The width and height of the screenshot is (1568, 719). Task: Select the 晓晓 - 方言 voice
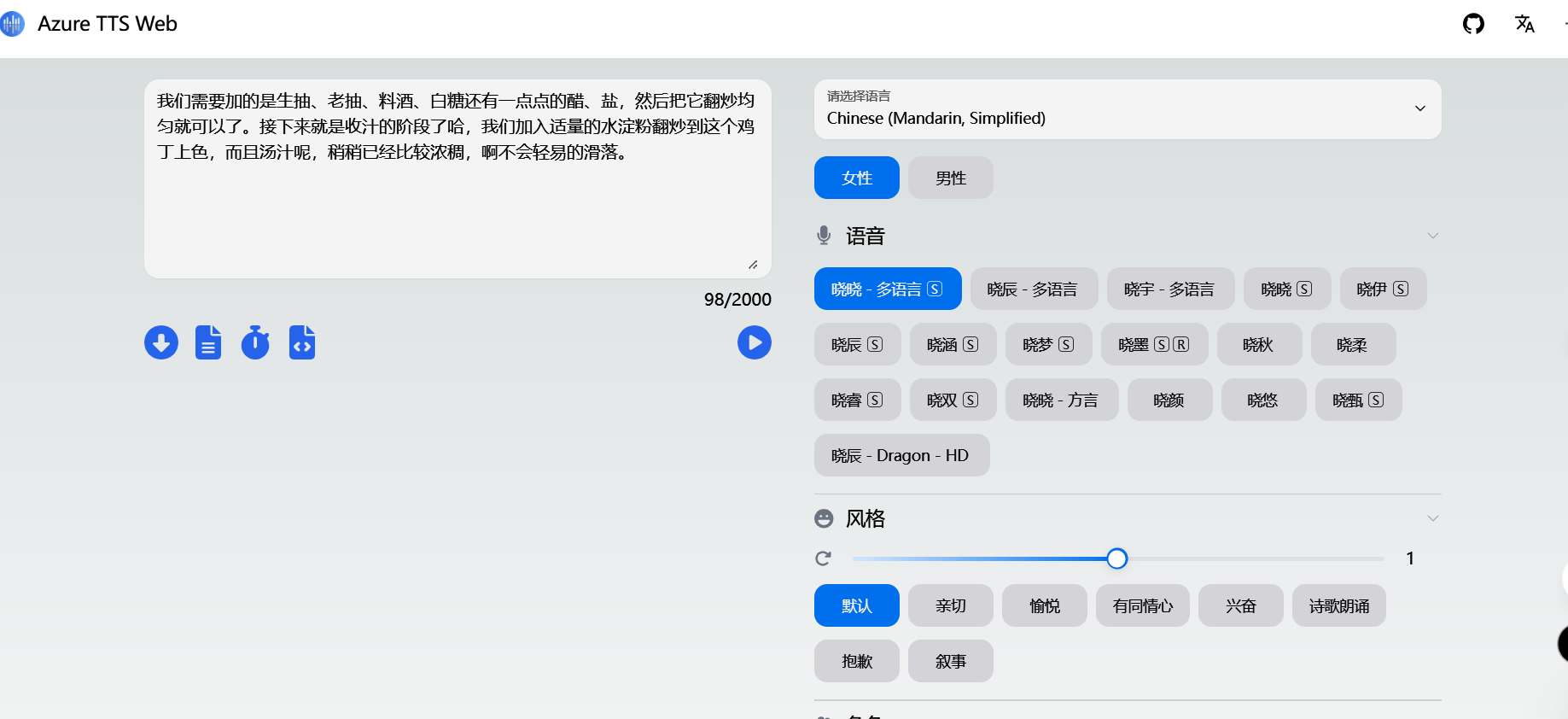(1061, 400)
